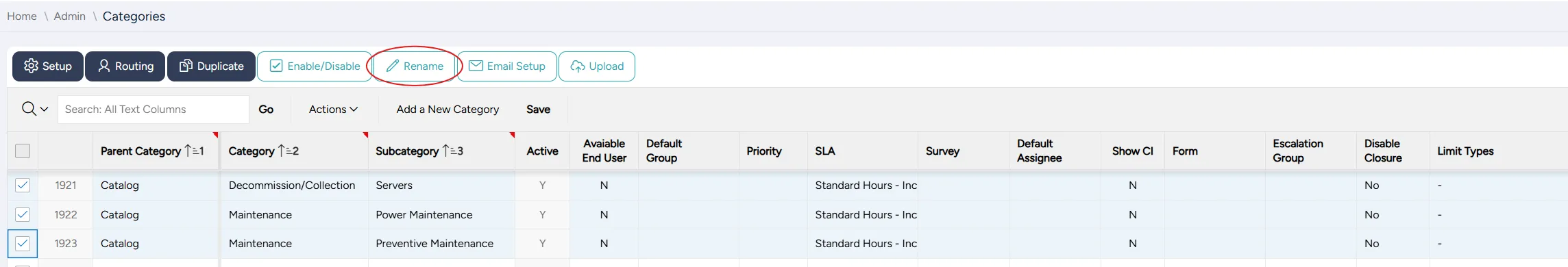Open the Actions dropdown menu
This screenshot has height=267, width=1568.
pos(333,110)
